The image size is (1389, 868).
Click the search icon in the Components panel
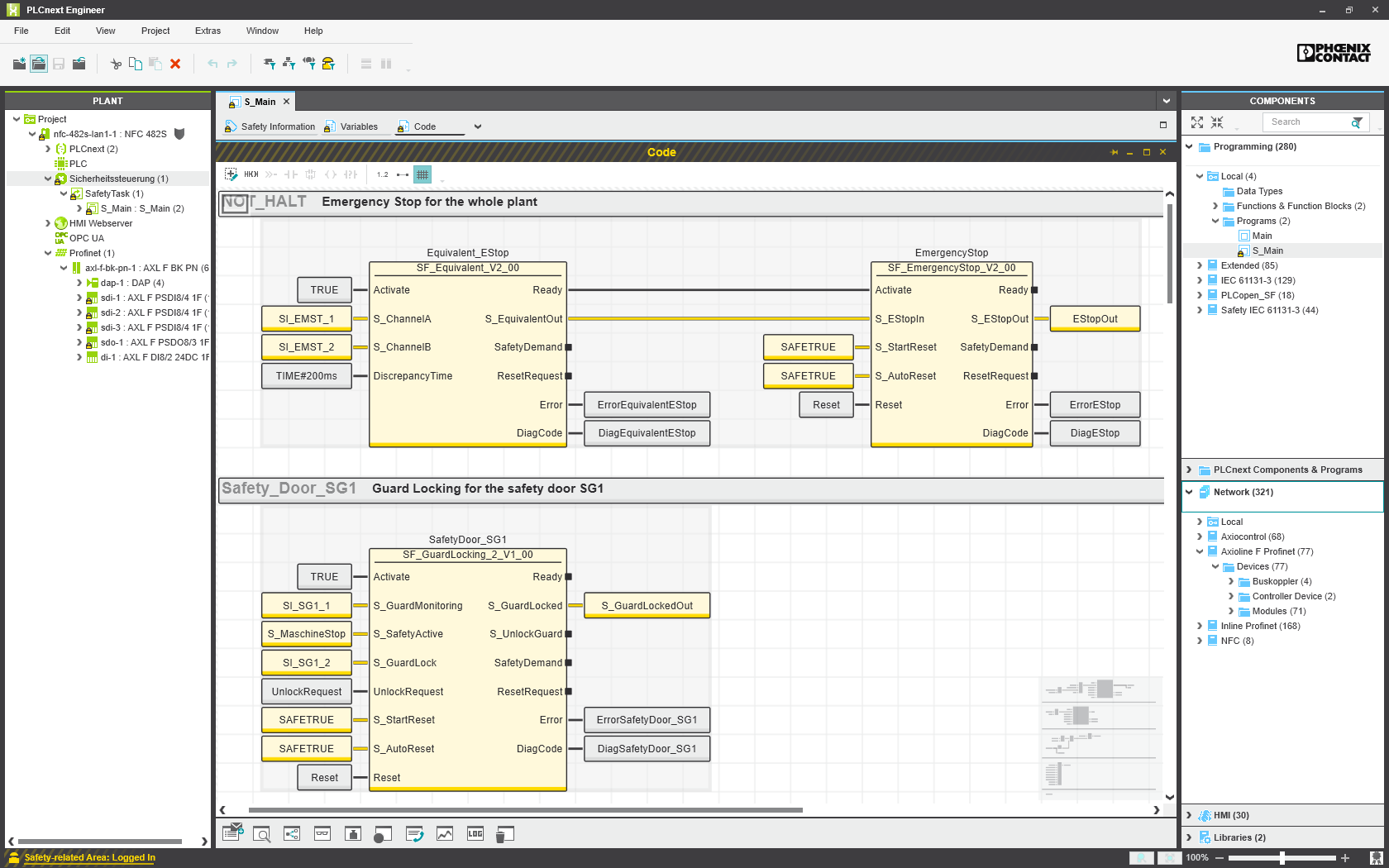1357,122
